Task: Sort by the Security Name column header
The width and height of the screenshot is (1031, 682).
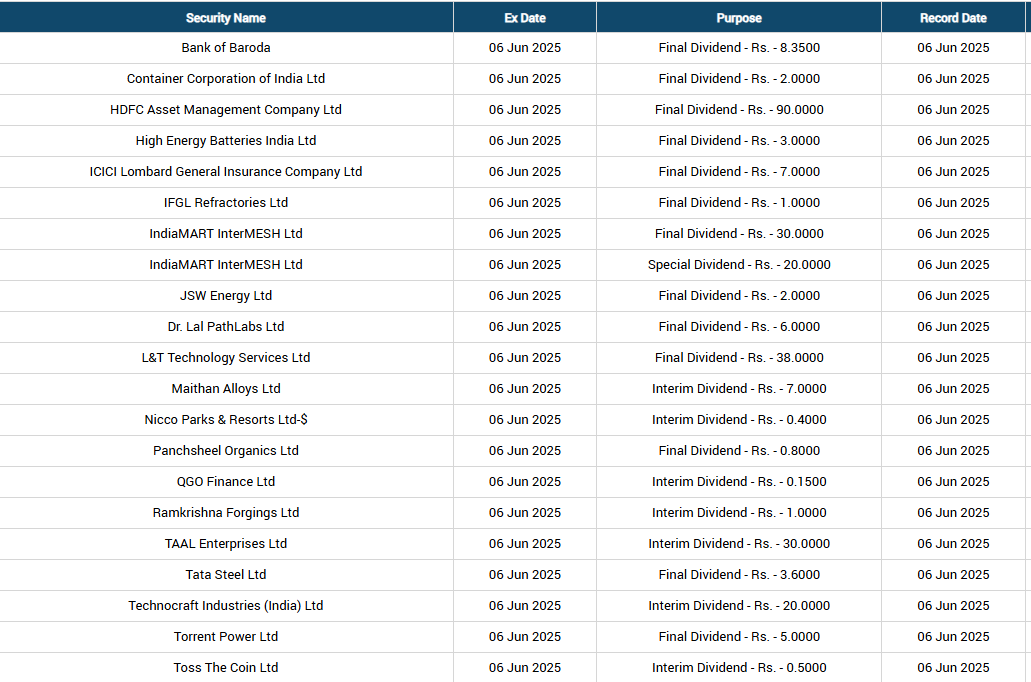Action: [x=226, y=18]
